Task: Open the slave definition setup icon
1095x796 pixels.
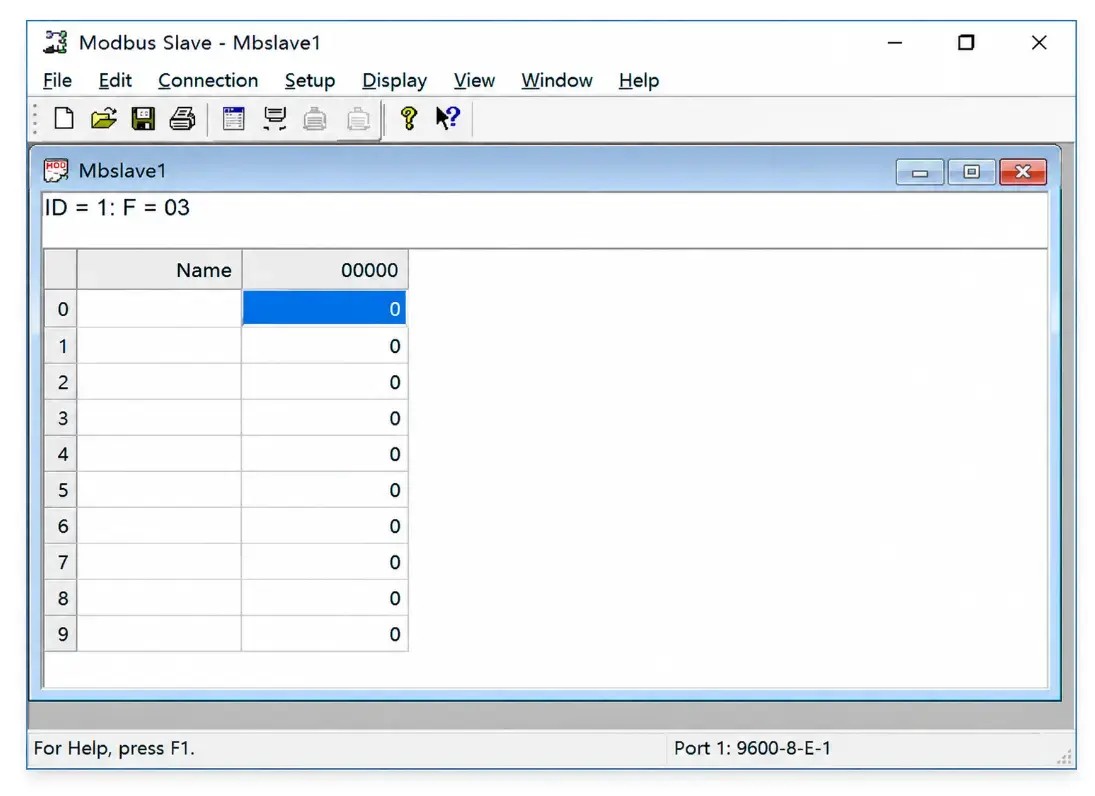Action: pos(233,118)
